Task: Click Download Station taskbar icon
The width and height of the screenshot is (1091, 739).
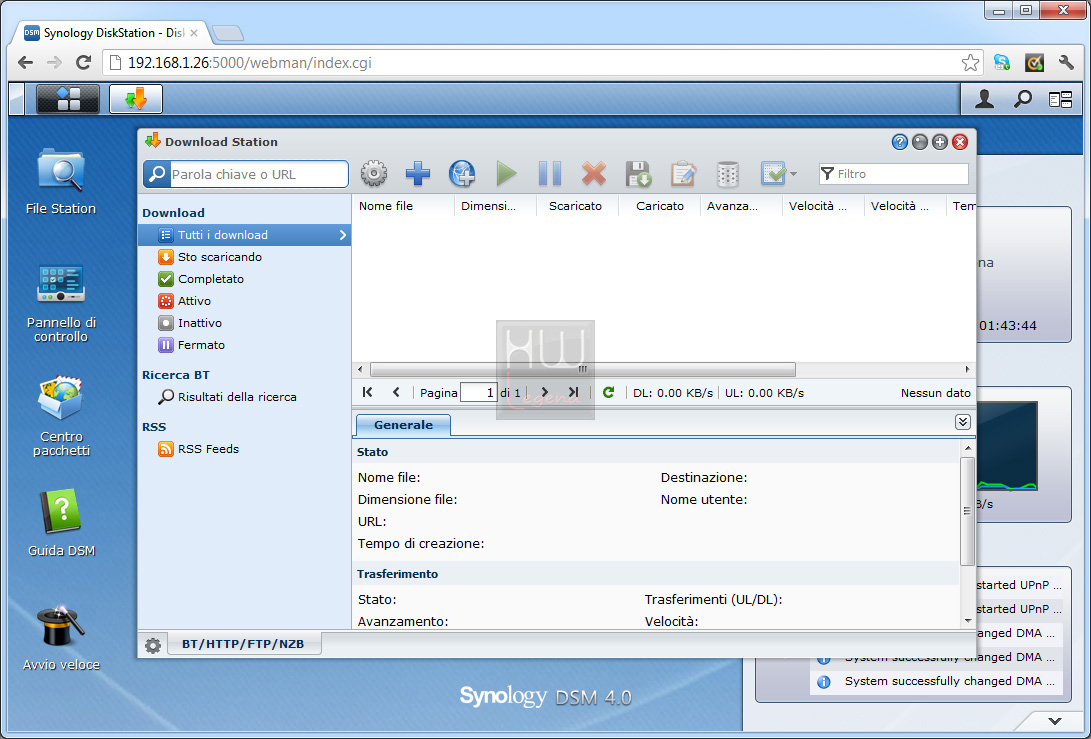Action: tap(136, 99)
